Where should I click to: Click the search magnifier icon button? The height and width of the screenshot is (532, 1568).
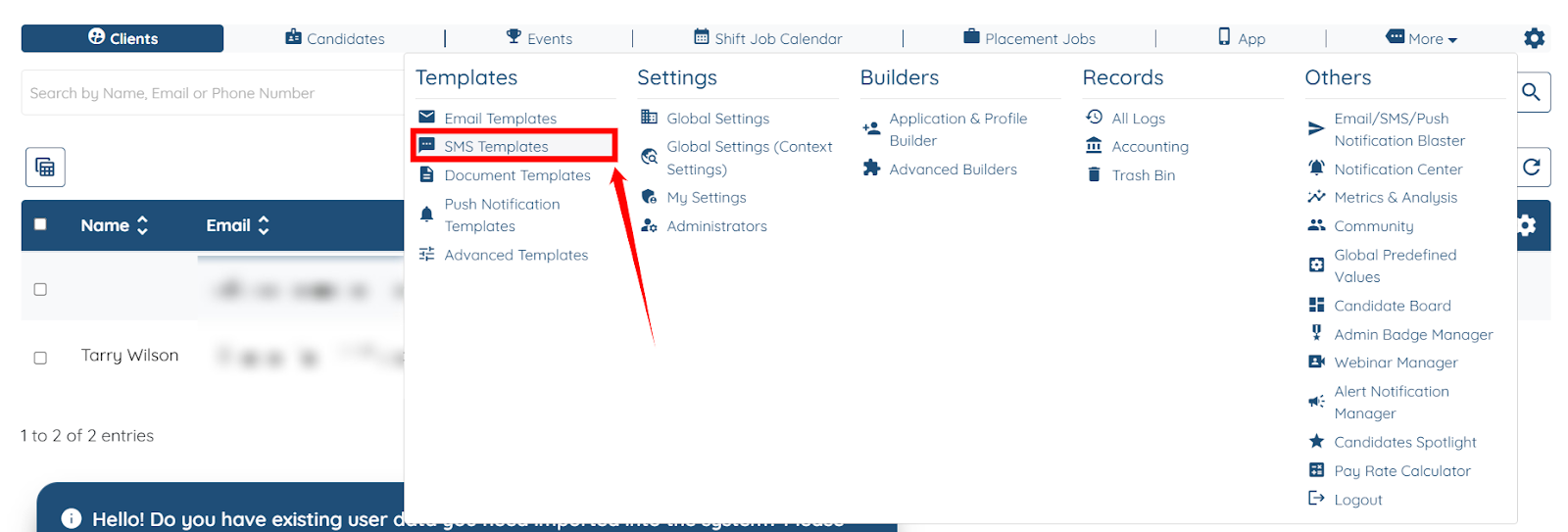[x=1532, y=92]
